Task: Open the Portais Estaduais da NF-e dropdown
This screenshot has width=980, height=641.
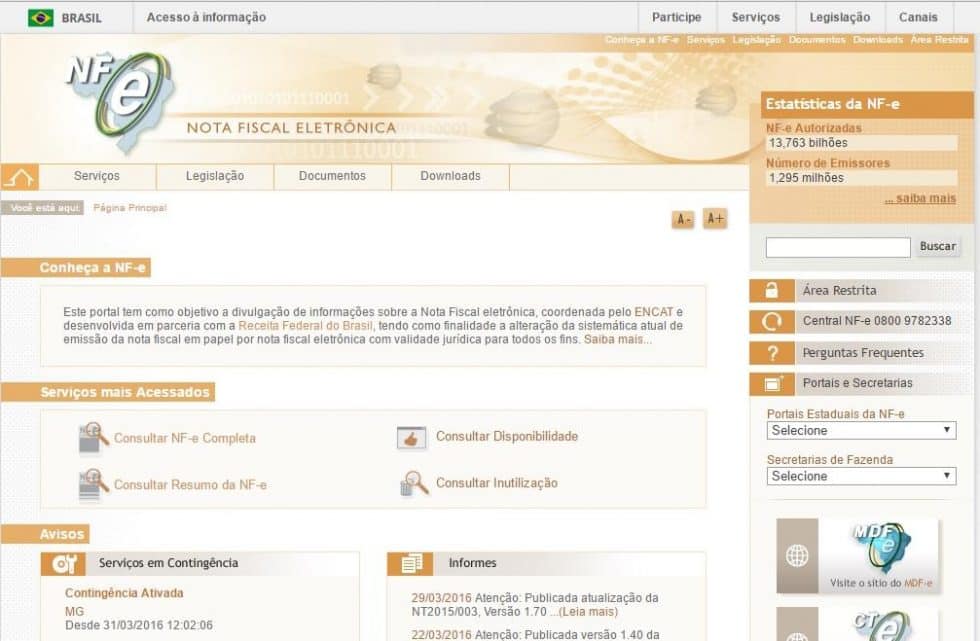Action: (x=862, y=430)
